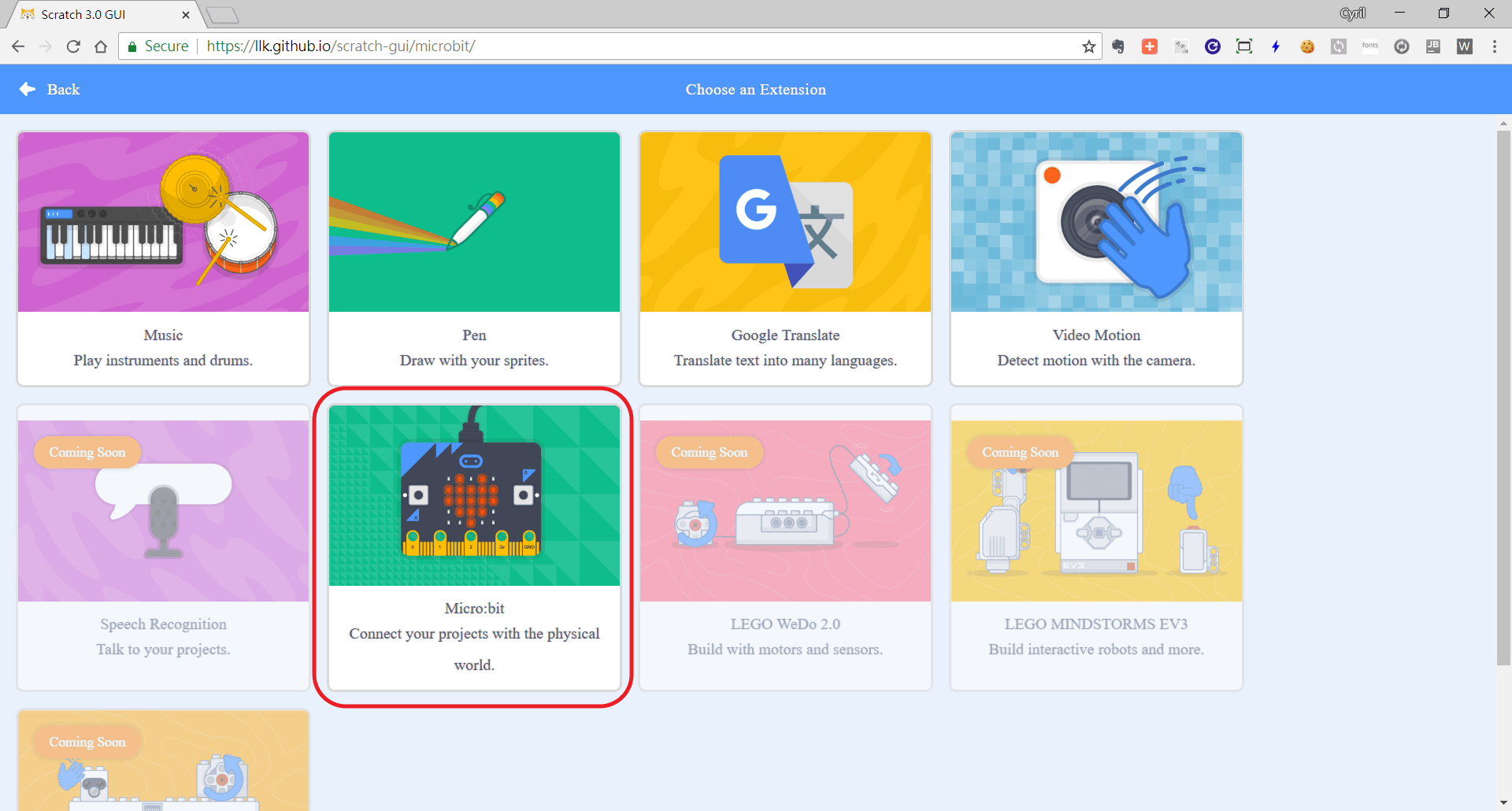Select the Music extension card image
The height and width of the screenshot is (811, 1512).
tap(163, 222)
